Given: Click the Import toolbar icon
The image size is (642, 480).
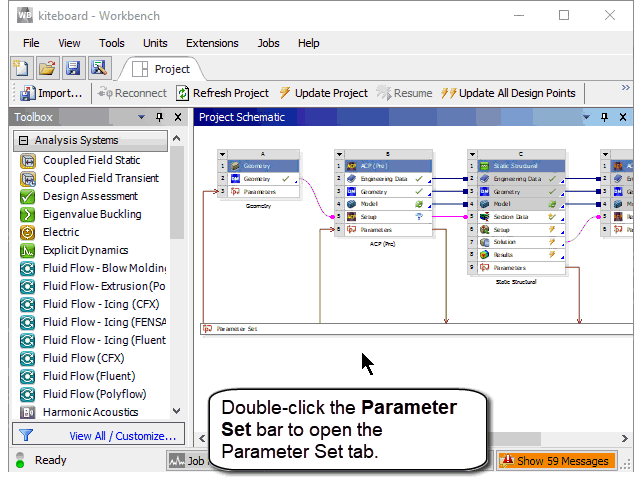Looking at the screenshot, I should click(x=28, y=93).
